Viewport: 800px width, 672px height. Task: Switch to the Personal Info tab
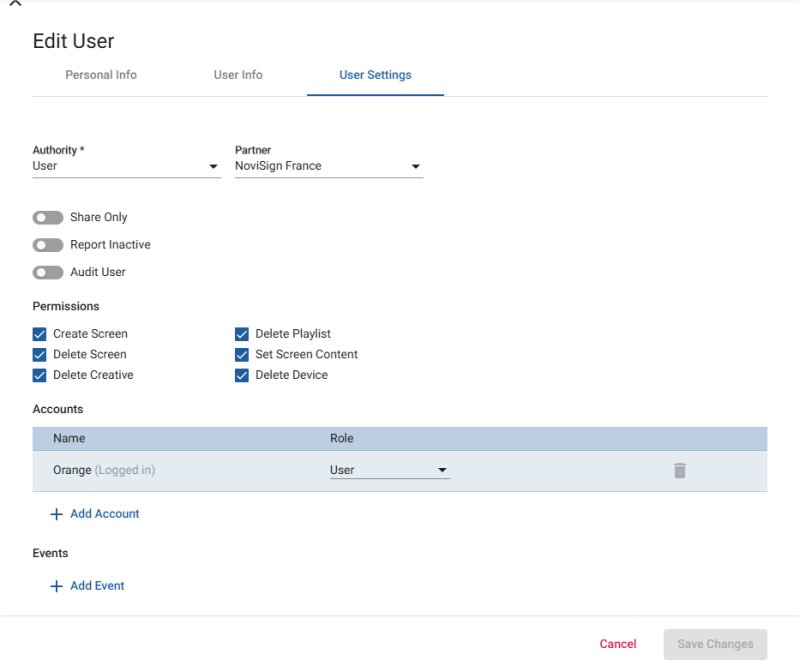[100, 75]
